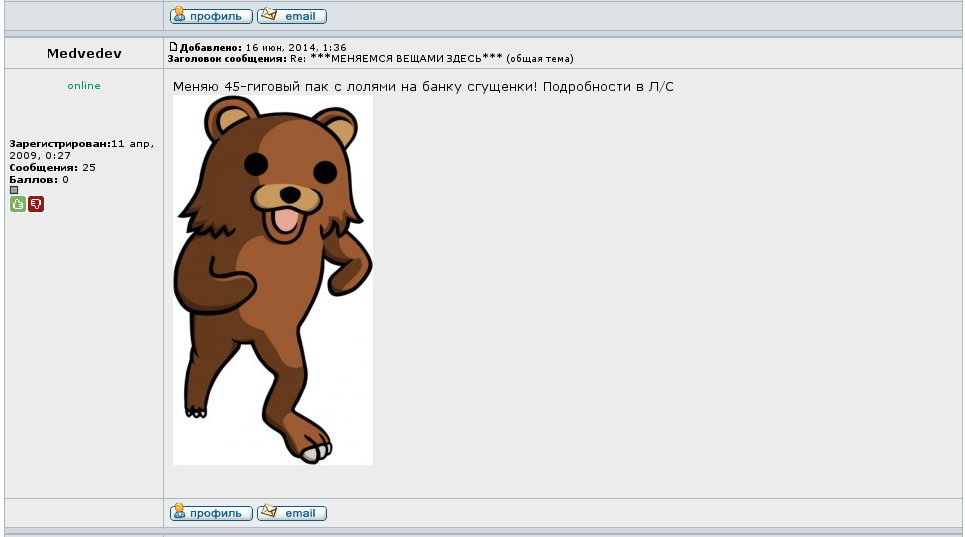Click the Сообщения: 25 text

click(52, 167)
